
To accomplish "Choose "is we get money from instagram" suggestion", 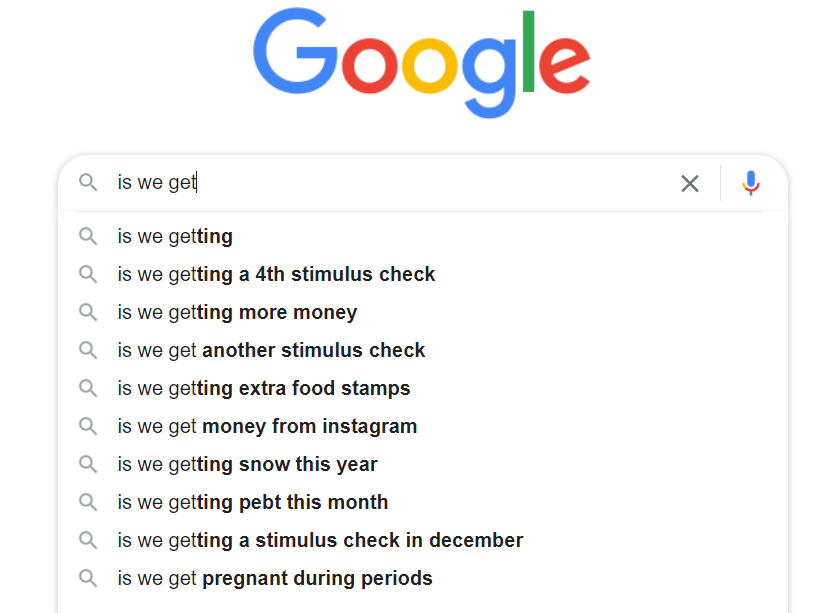I will [266, 426].
